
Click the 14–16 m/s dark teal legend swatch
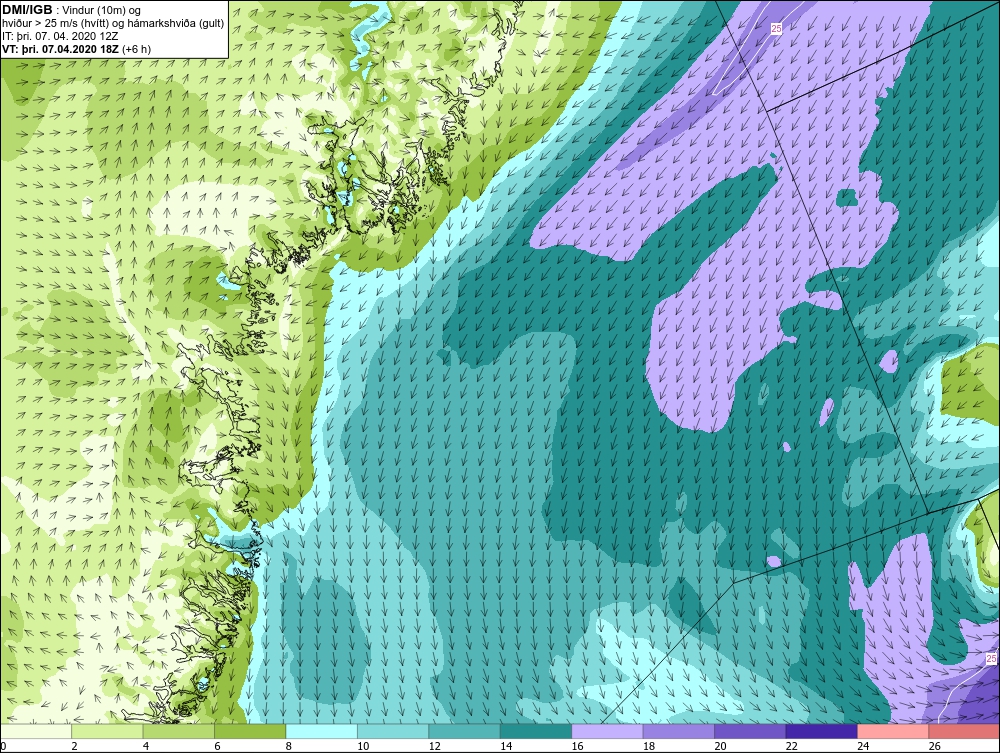[536, 731]
